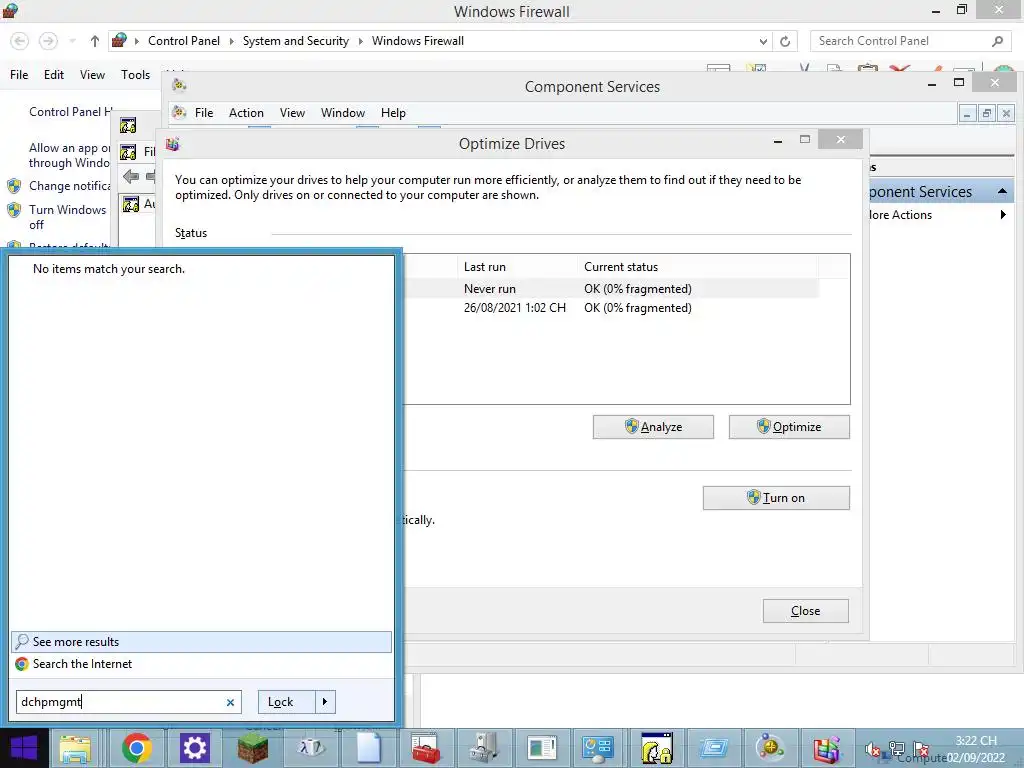Screen dimensions: 1024x768
Task: Click the Optimize Drives title bar icon
Action: [172, 144]
